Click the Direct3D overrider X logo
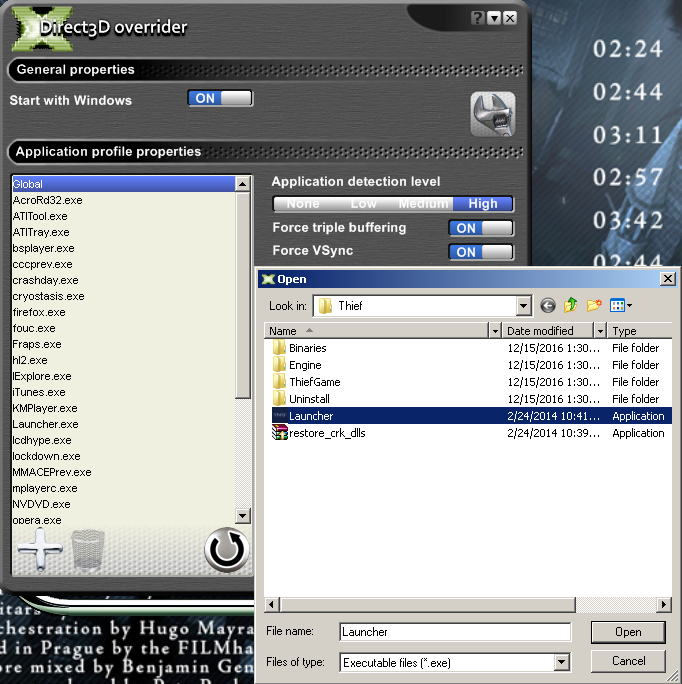The image size is (682, 684). 41,29
